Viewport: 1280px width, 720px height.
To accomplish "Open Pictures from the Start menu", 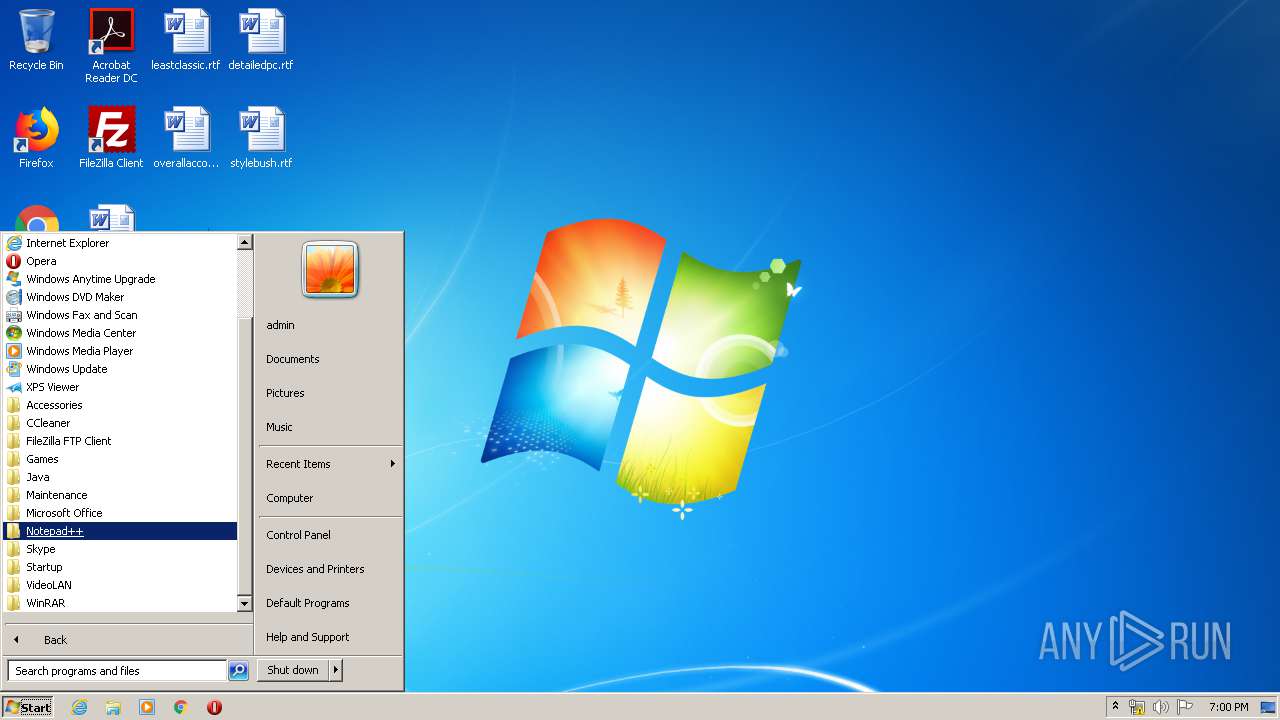I will click(330, 393).
